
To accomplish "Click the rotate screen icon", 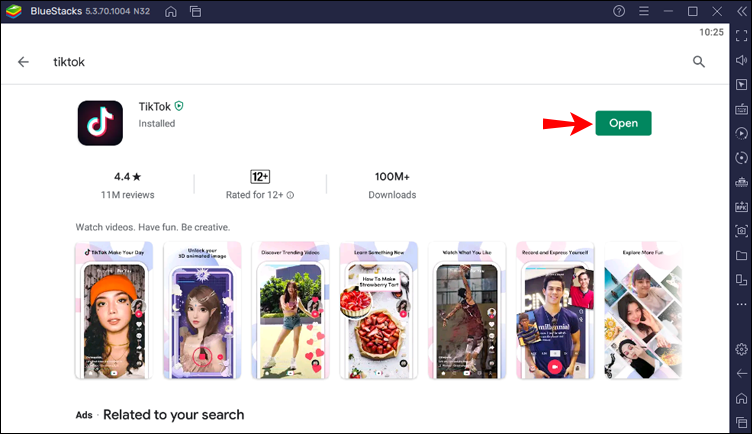I will (x=741, y=158).
